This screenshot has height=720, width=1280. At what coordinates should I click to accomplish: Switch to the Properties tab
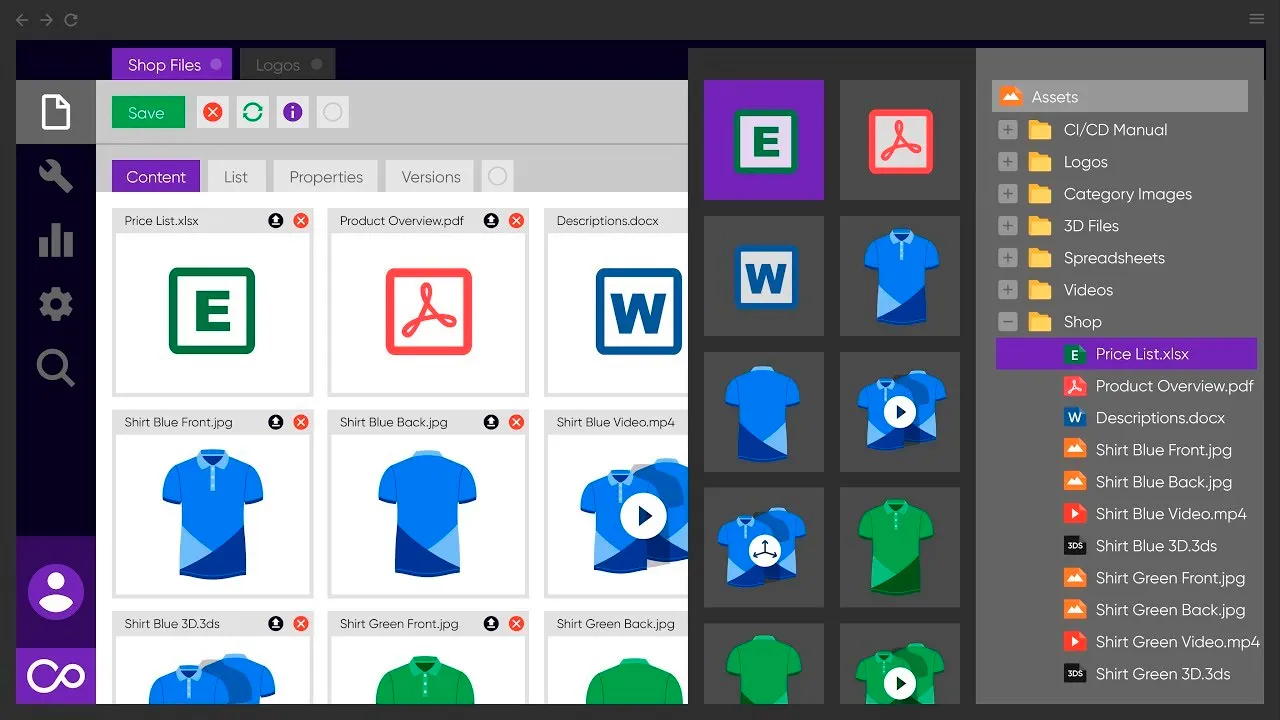[x=326, y=176]
